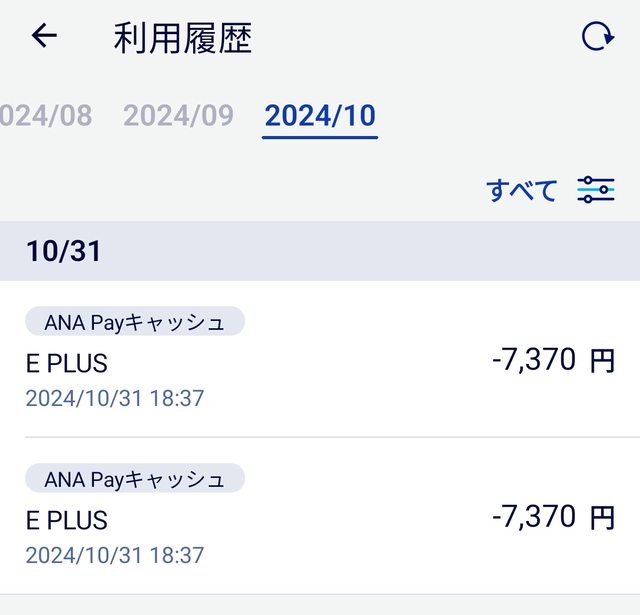Tap the upper -7,370 円 amount
This screenshot has height=615, width=640.
click(x=553, y=360)
